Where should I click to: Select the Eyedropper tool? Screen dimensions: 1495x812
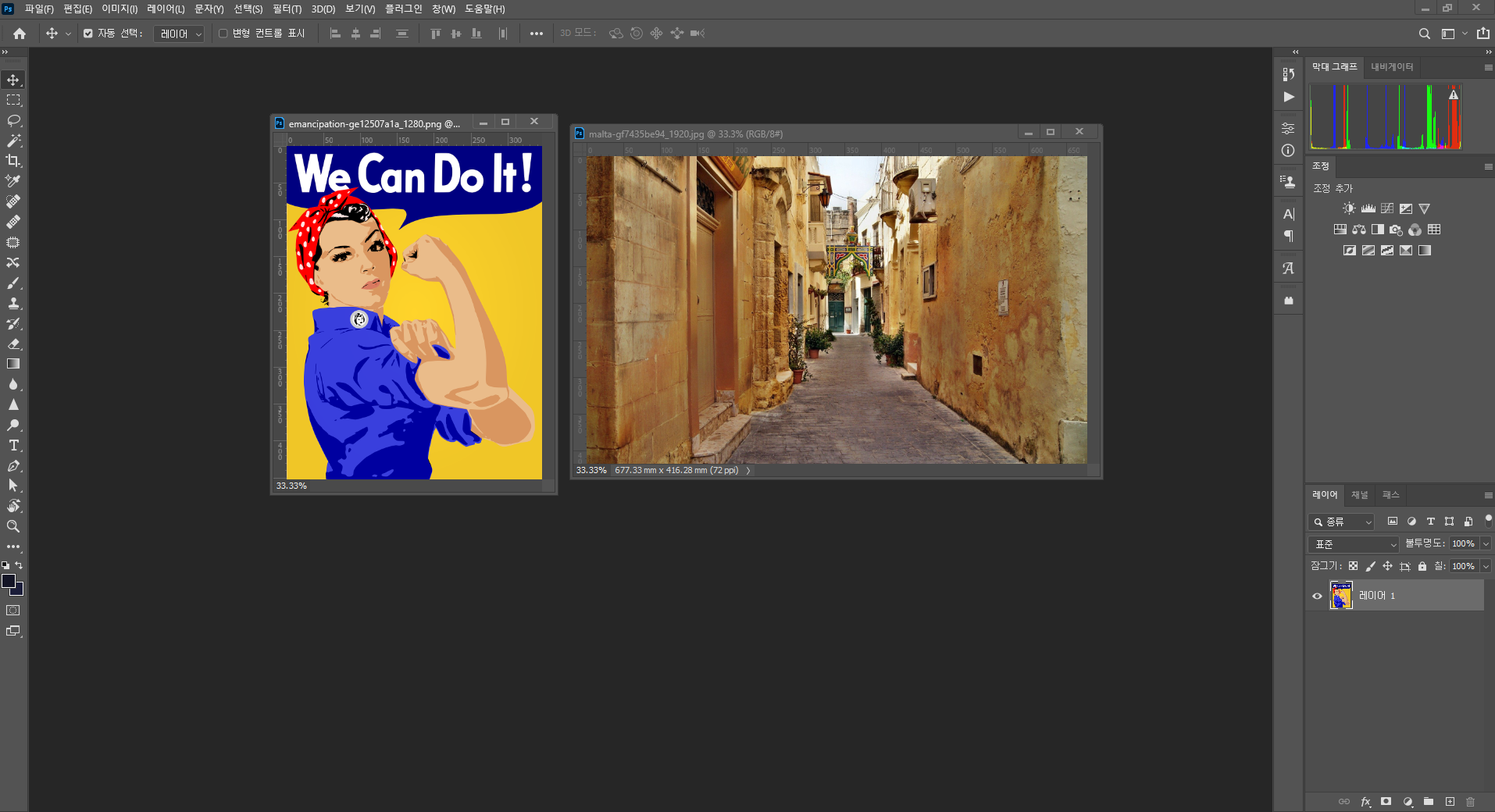tap(13, 181)
